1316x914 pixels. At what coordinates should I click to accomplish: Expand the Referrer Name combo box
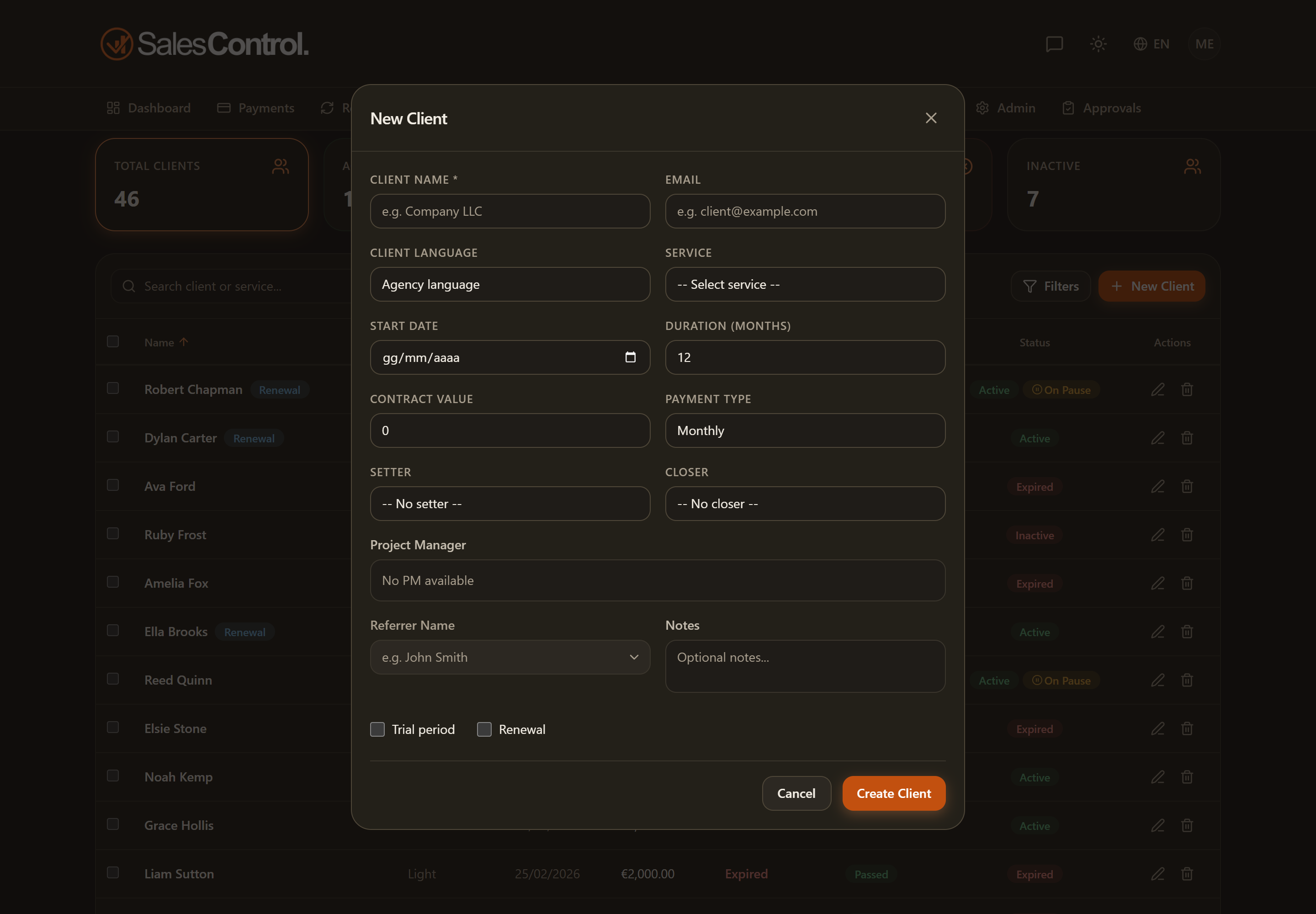(634, 657)
